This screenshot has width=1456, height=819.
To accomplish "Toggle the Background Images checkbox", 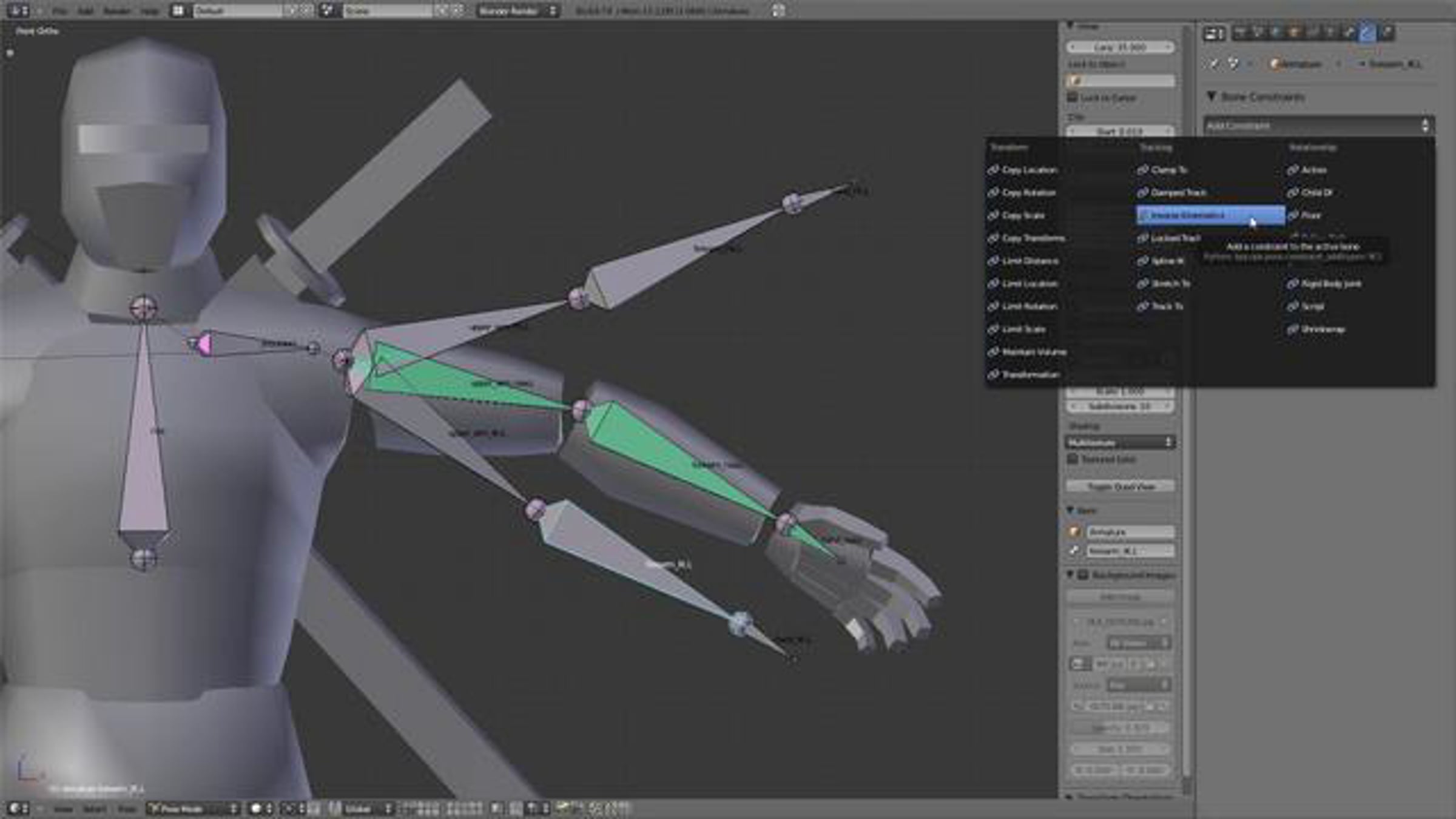I will tap(1083, 575).
